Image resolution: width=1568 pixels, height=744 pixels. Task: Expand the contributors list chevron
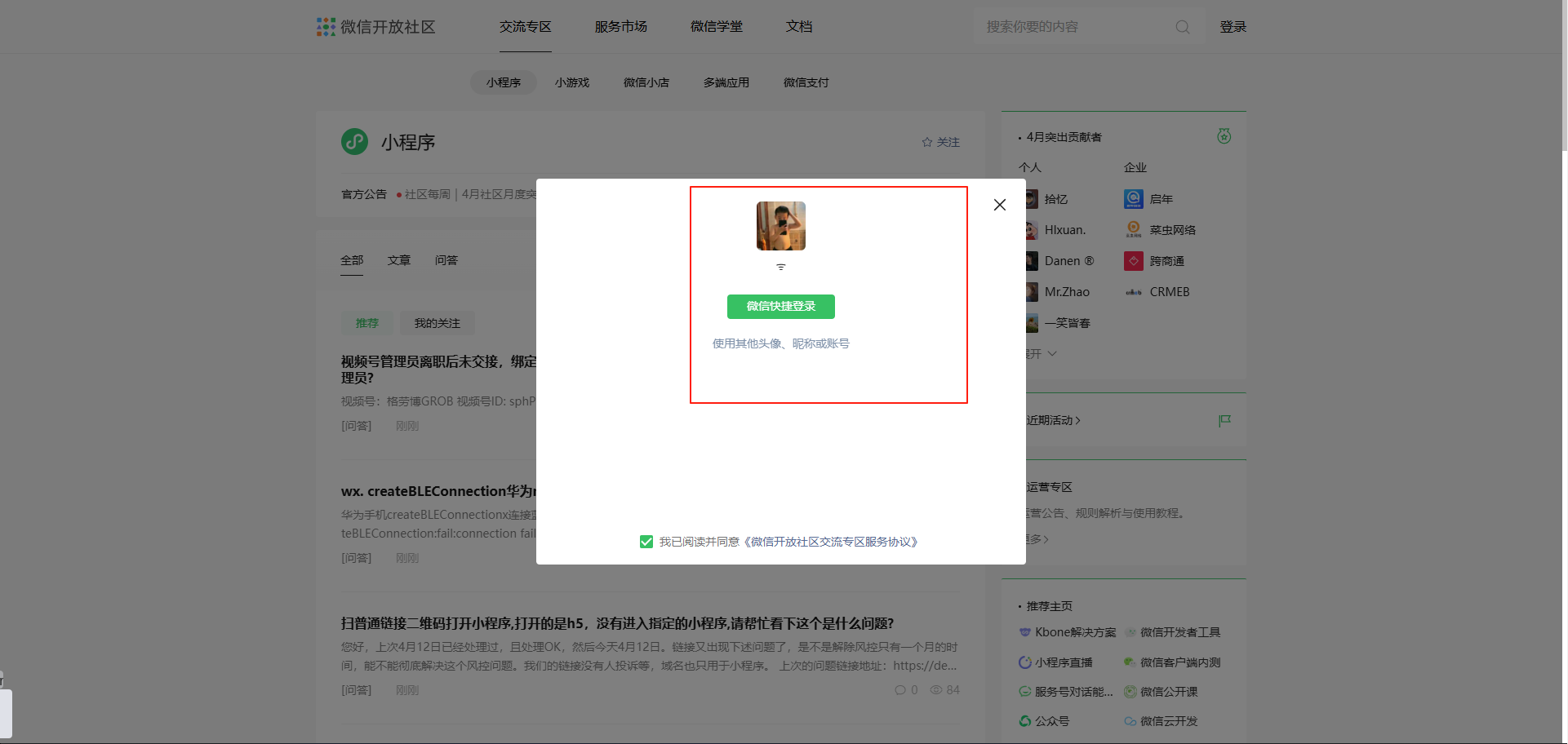[x=1052, y=354]
